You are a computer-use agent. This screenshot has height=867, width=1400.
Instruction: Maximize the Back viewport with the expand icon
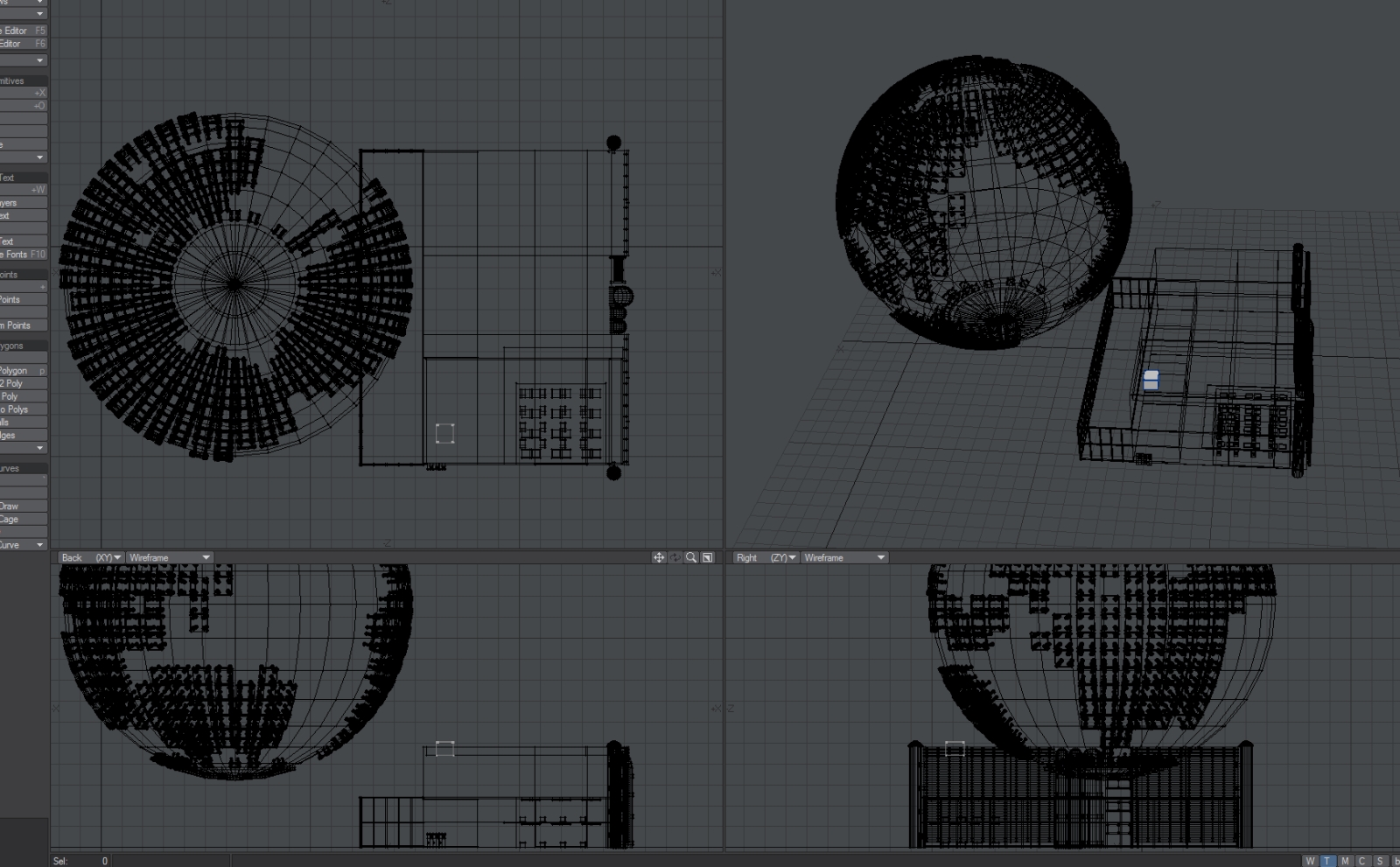708,557
